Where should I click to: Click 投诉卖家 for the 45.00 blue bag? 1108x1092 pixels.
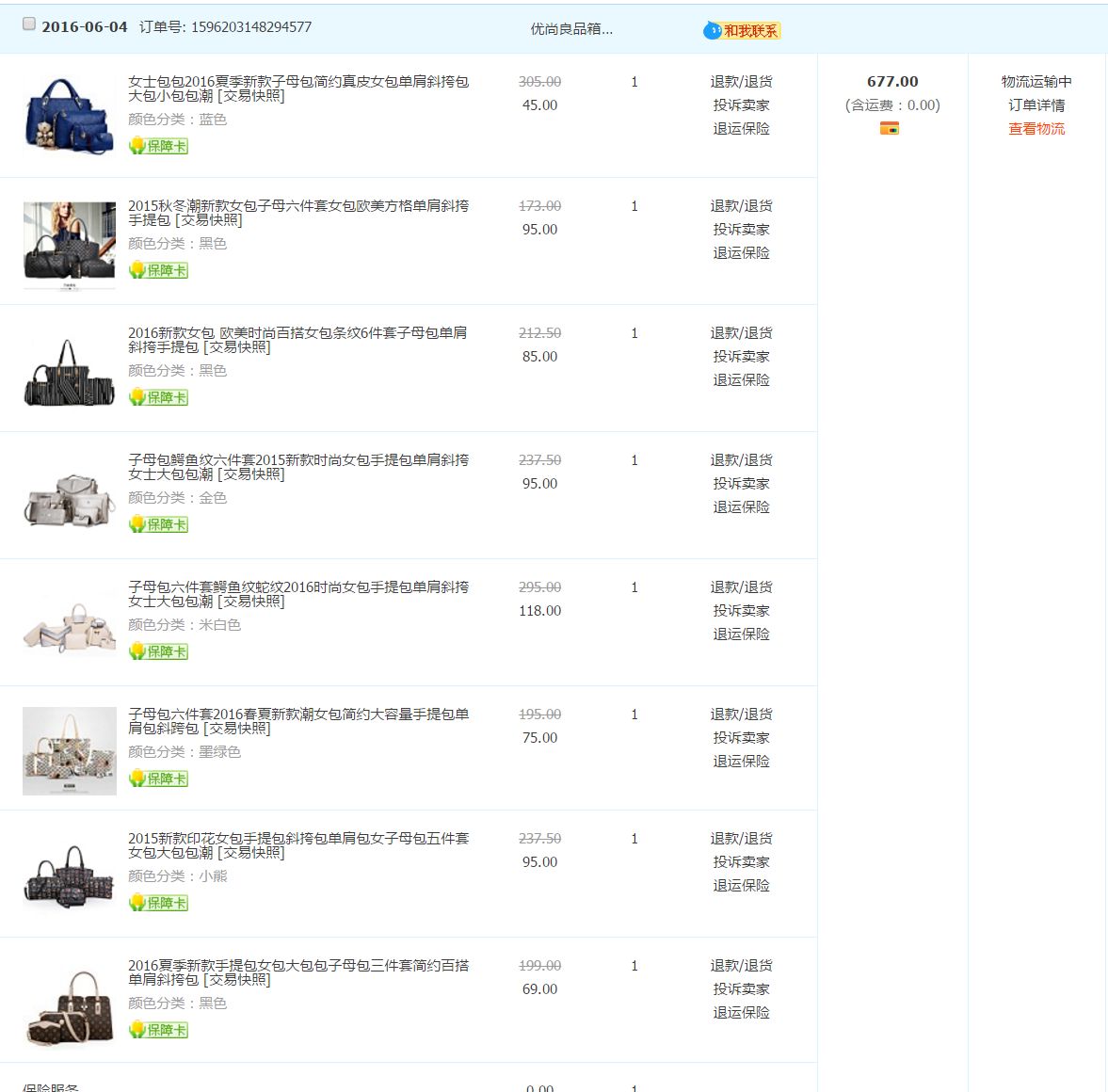click(741, 105)
